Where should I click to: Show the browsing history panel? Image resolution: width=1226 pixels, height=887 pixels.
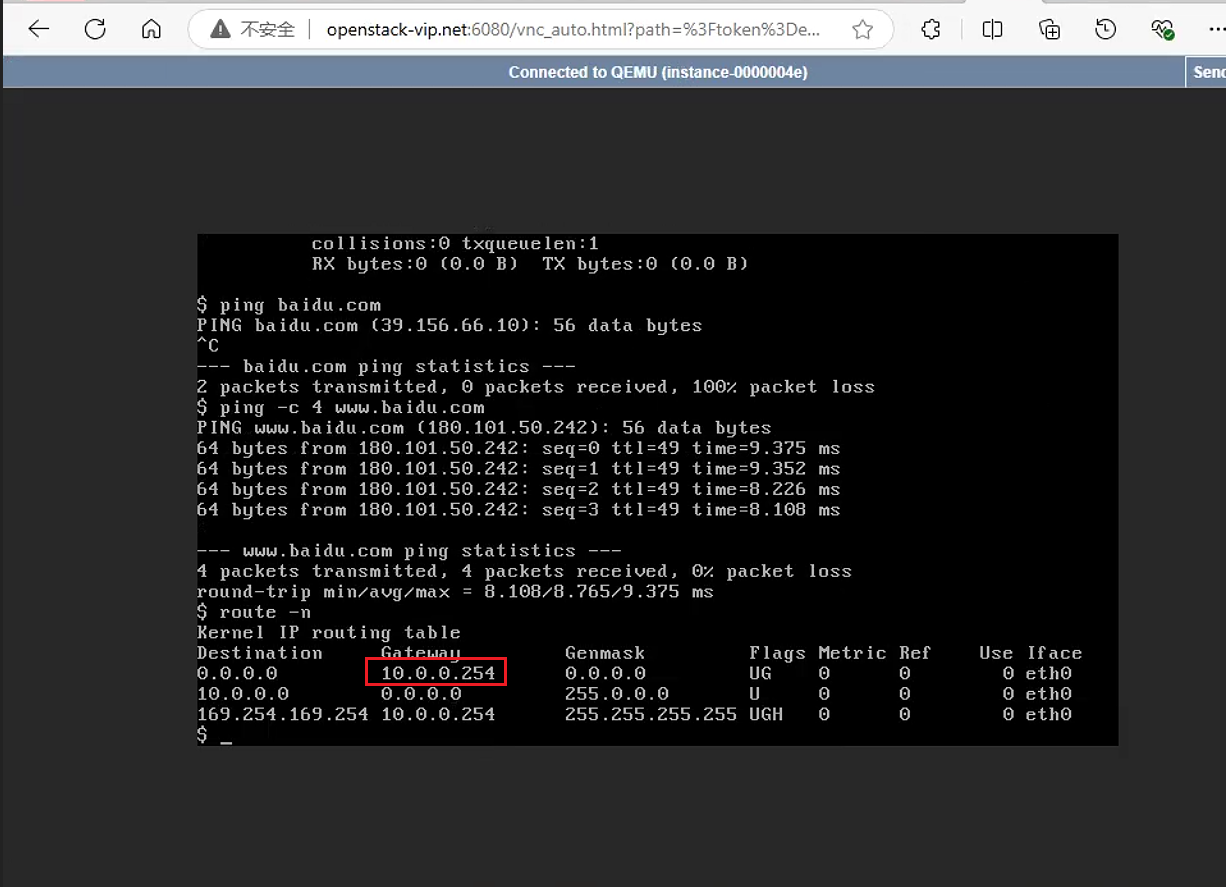coord(1105,30)
